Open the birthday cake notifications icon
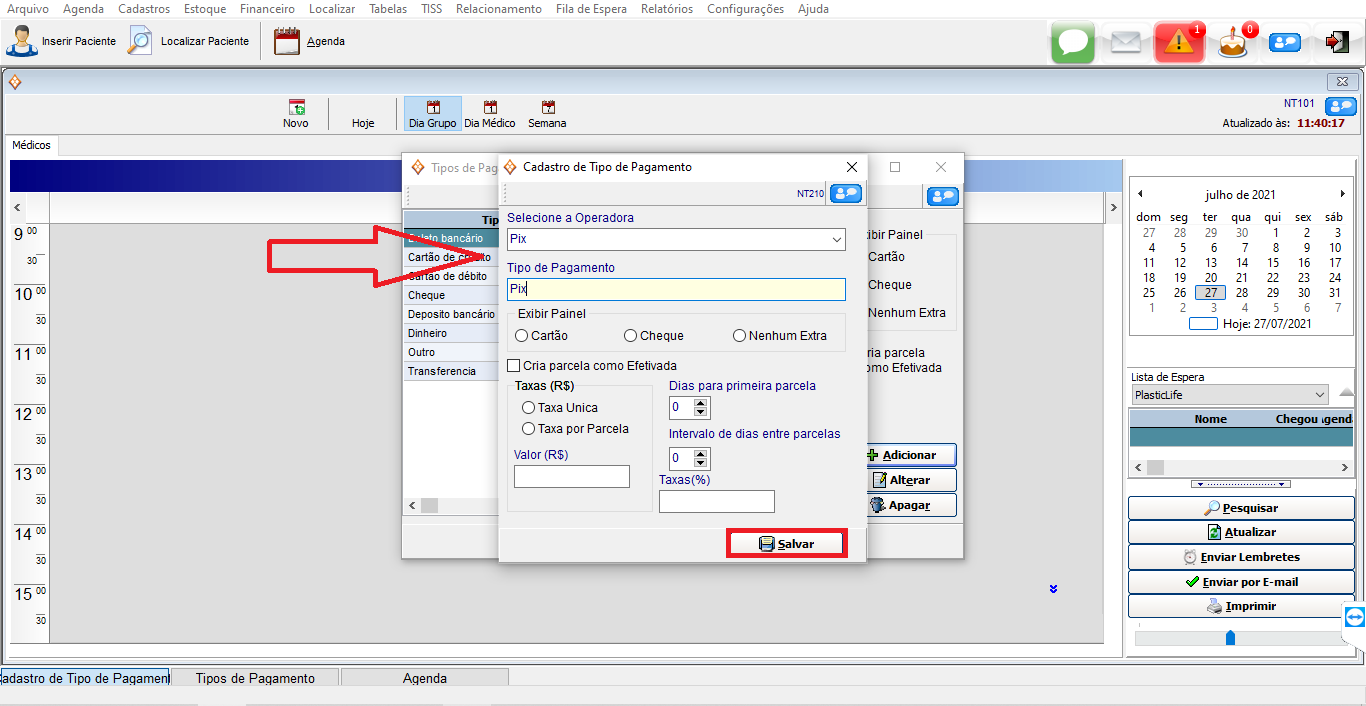Viewport: 1366px width, 706px height. coord(1232,43)
